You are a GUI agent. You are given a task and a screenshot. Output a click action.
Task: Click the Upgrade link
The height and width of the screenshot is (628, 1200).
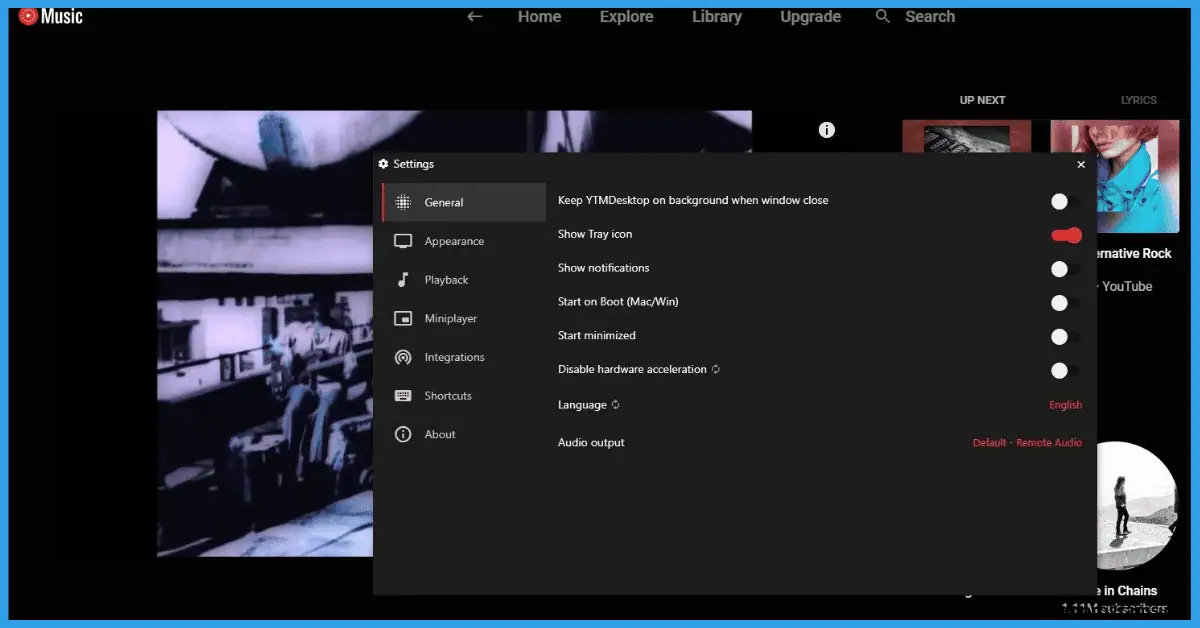tap(810, 17)
